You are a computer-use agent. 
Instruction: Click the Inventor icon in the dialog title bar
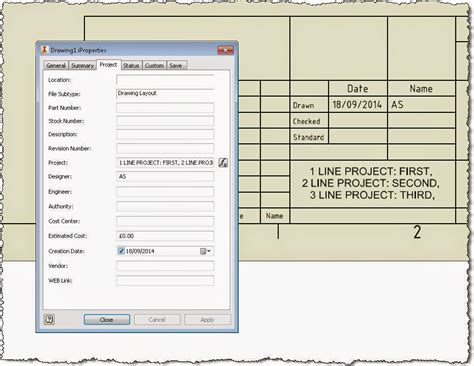(44, 50)
